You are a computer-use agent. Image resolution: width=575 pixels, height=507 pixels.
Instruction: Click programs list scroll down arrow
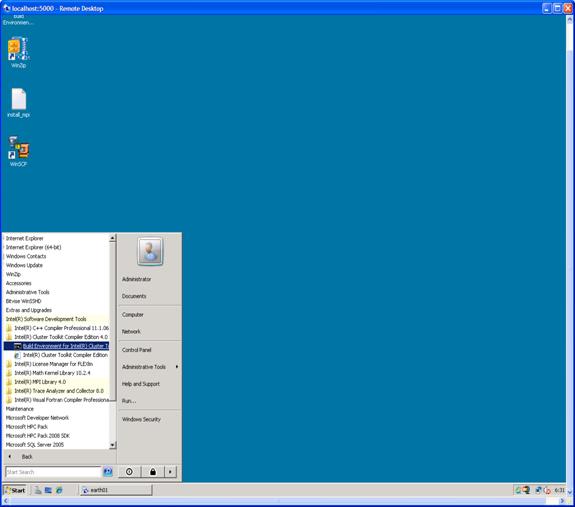coord(113,445)
